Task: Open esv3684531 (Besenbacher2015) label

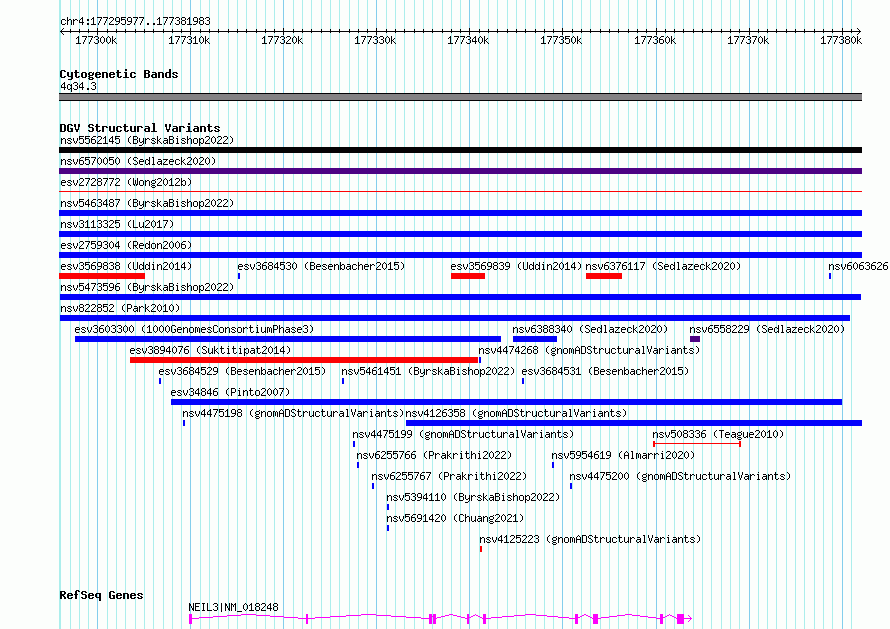Action: point(605,371)
